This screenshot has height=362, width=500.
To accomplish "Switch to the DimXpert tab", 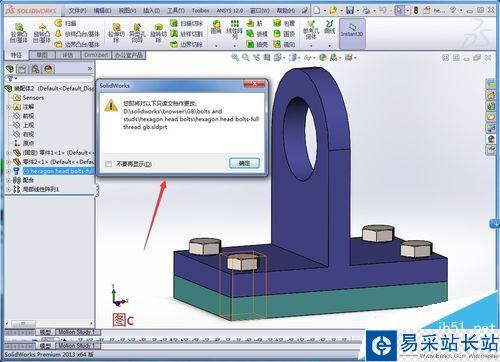I will 96,55.
